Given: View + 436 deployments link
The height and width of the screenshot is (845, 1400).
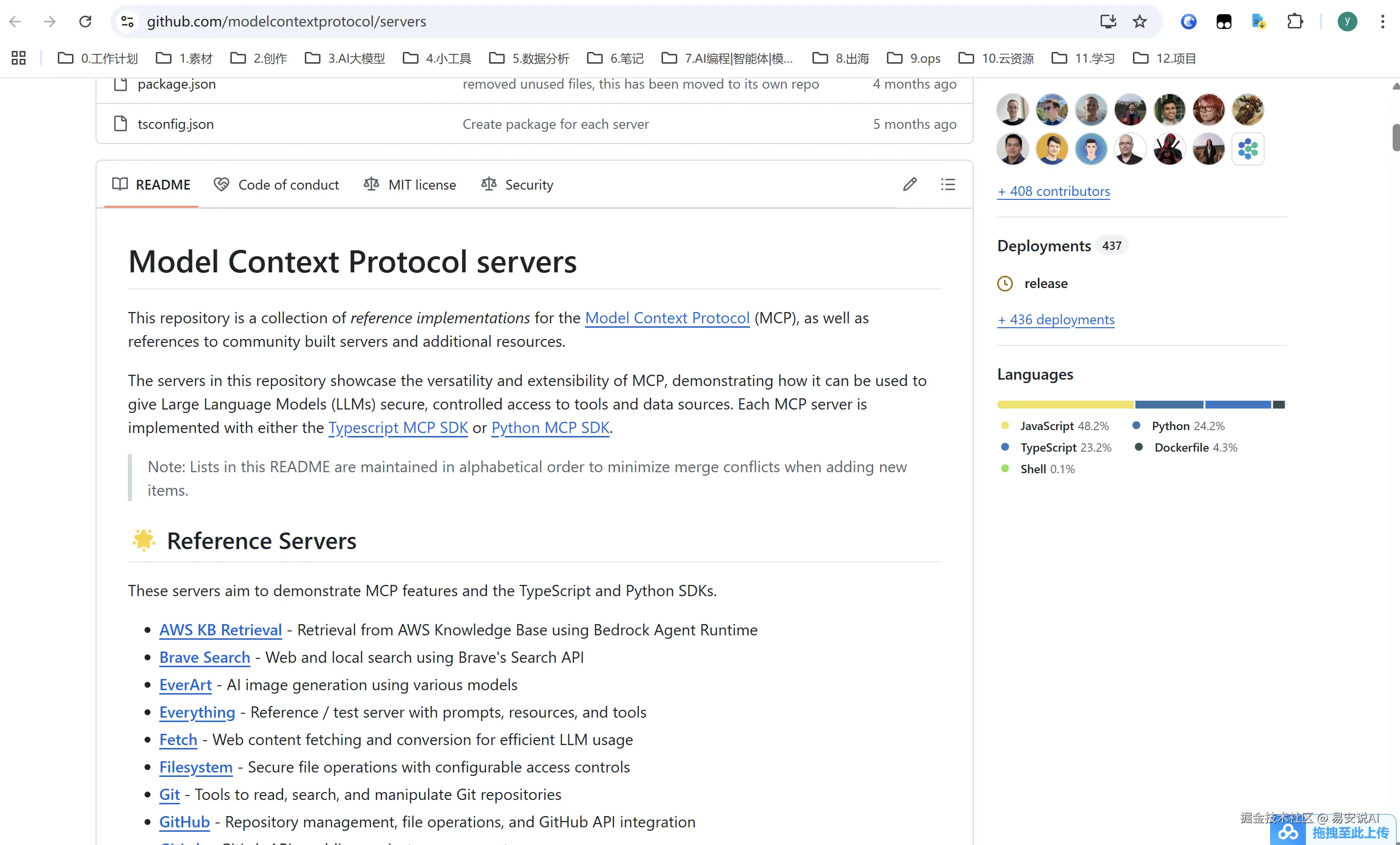Looking at the screenshot, I should (x=1056, y=320).
